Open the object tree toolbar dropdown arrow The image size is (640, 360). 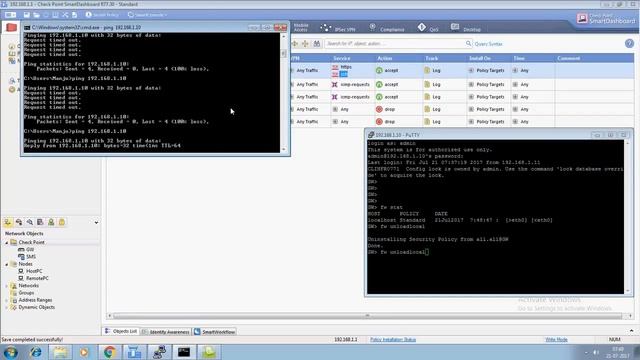pyautogui.click(x=96, y=222)
